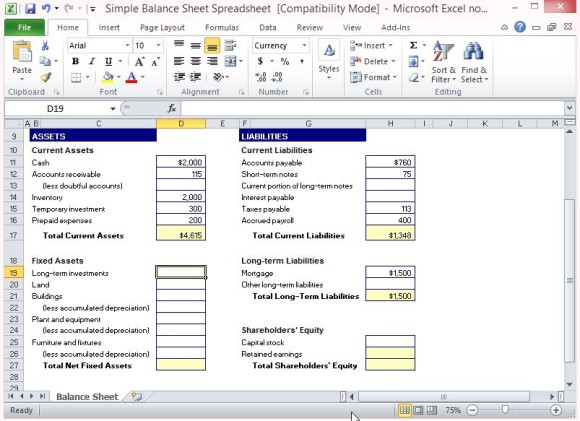Decrease decimal places icon
Viewport: 580px width, 421px height.
[277, 77]
